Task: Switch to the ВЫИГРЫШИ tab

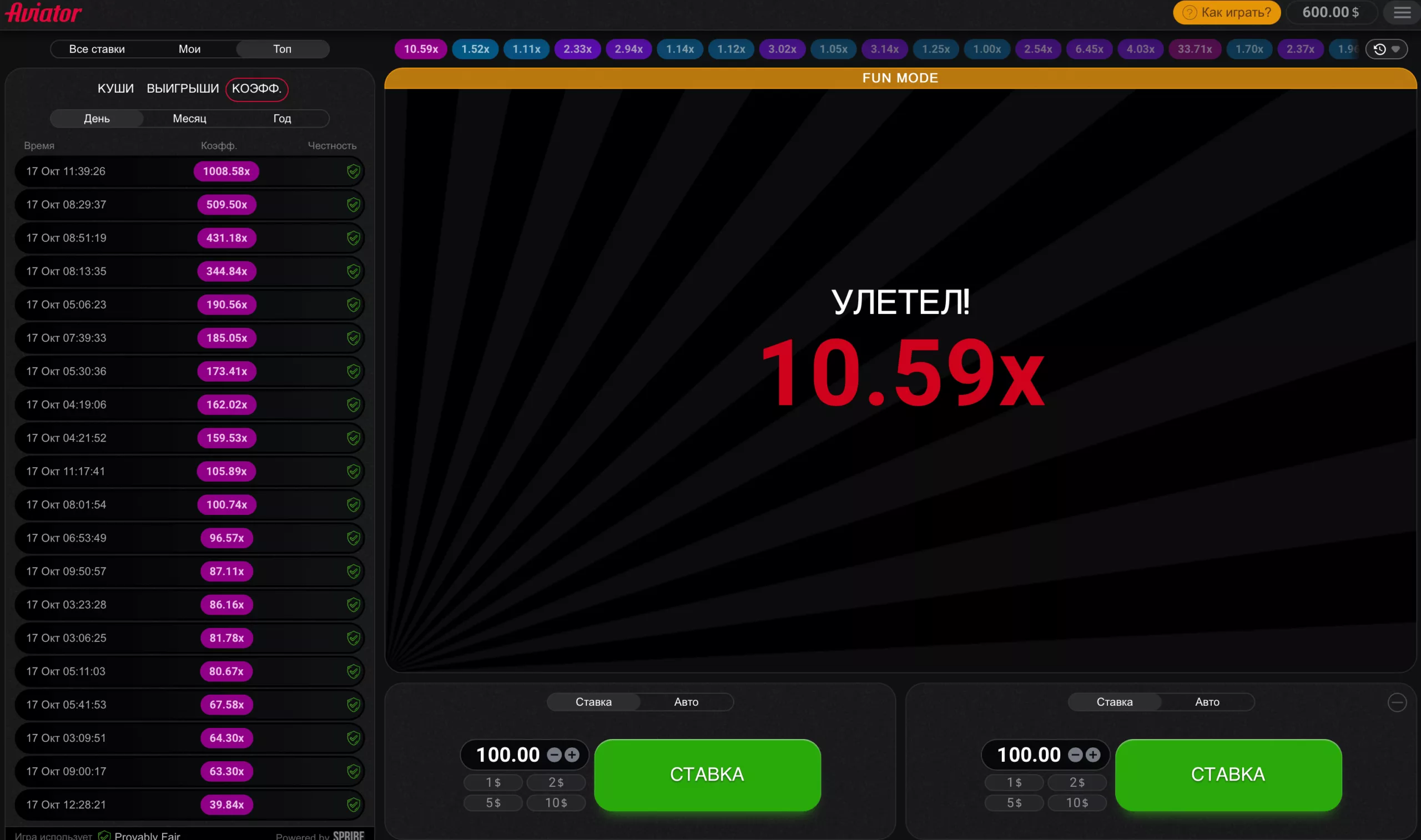Action: point(182,88)
